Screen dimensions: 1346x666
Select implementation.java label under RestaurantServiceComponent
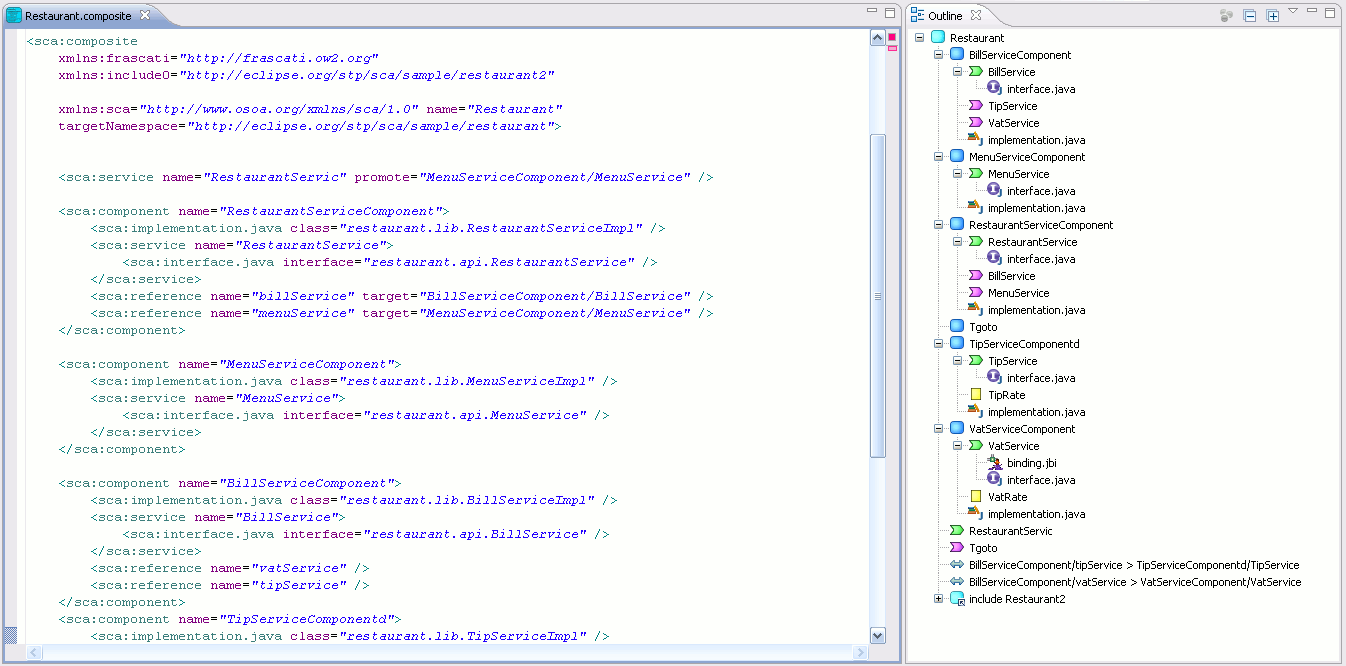click(1036, 310)
